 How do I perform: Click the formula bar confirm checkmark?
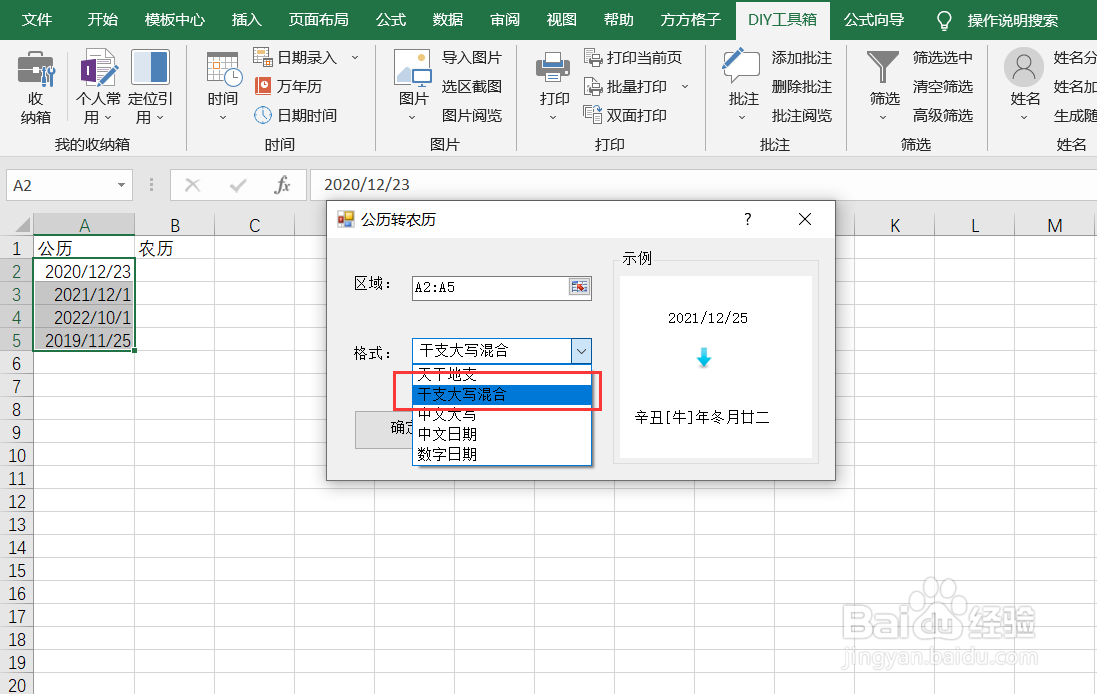click(238, 185)
